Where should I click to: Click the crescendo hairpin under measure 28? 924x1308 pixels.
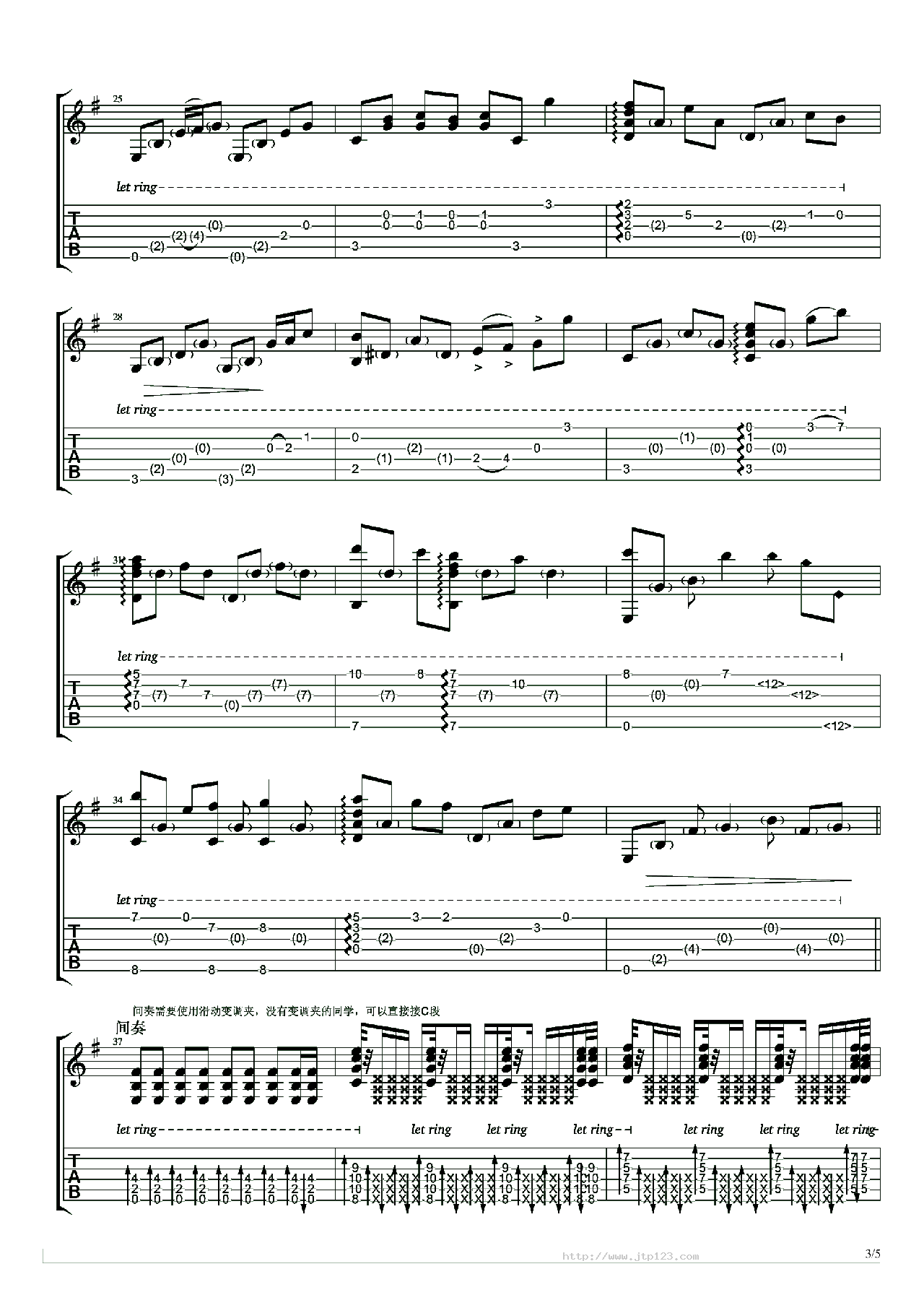(x=203, y=390)
